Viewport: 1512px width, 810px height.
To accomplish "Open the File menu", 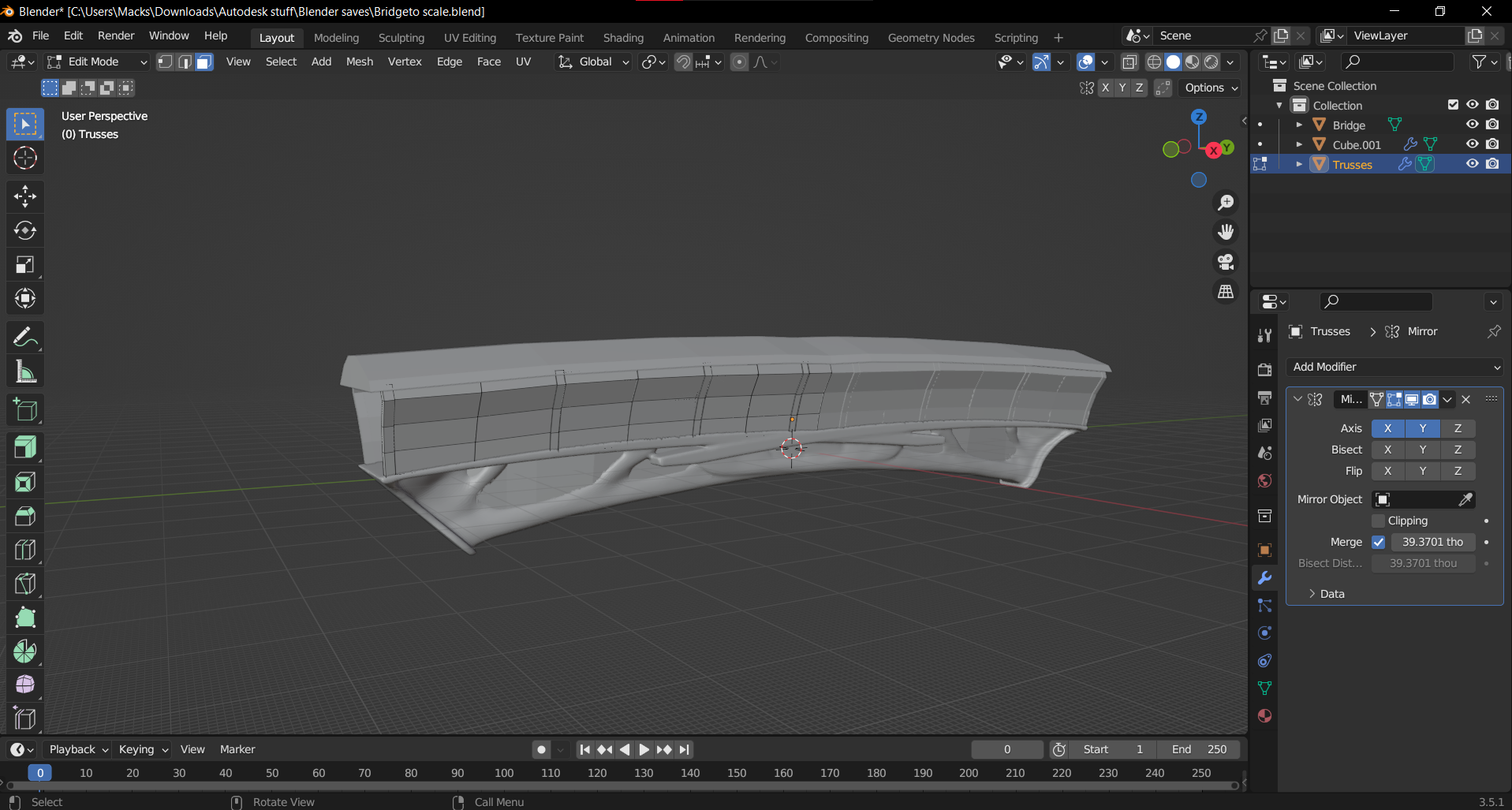I will click(41, 35).
